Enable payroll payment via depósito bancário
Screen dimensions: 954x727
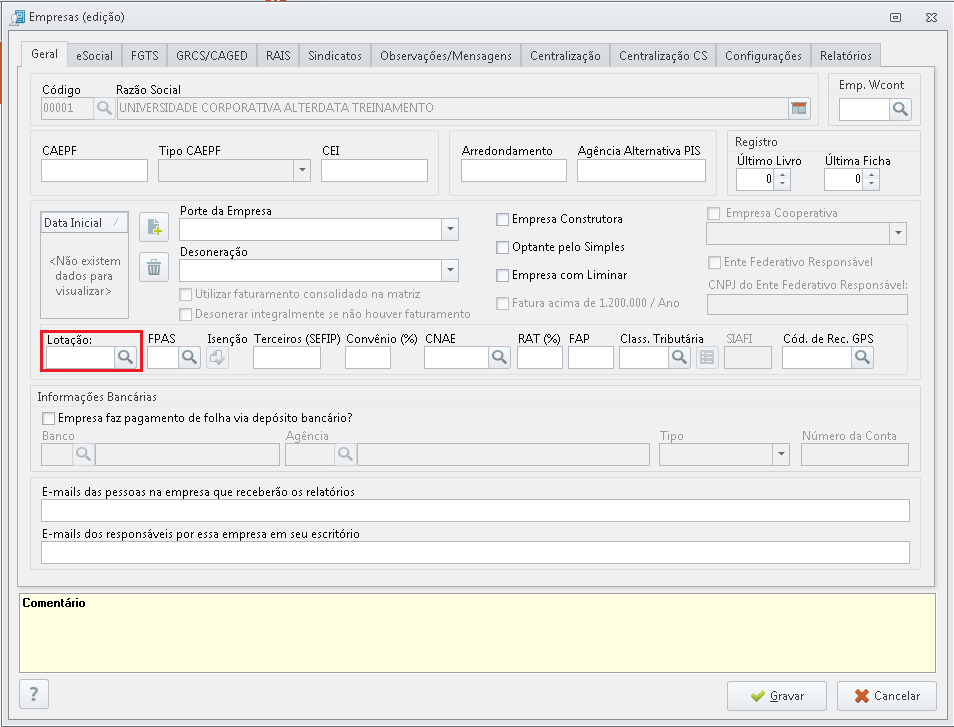click(x=48, y=419)
